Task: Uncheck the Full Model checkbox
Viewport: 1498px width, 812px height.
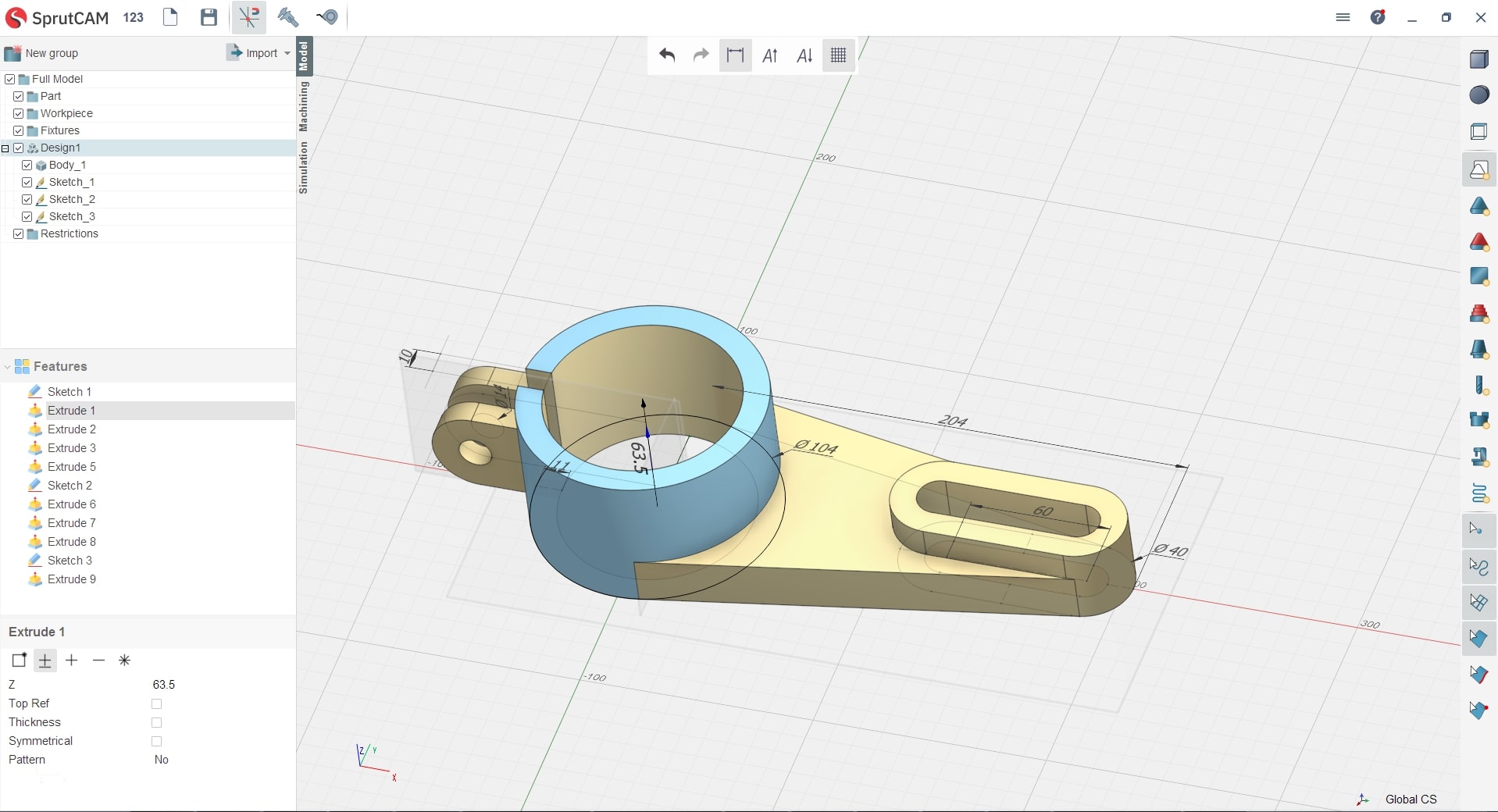Action: [10, 79]
